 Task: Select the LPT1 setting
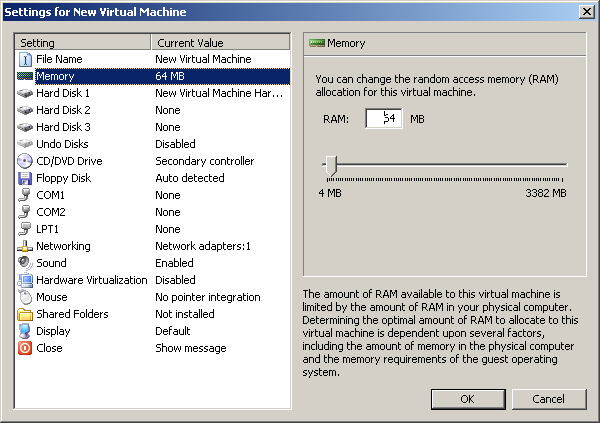point(47,229)
